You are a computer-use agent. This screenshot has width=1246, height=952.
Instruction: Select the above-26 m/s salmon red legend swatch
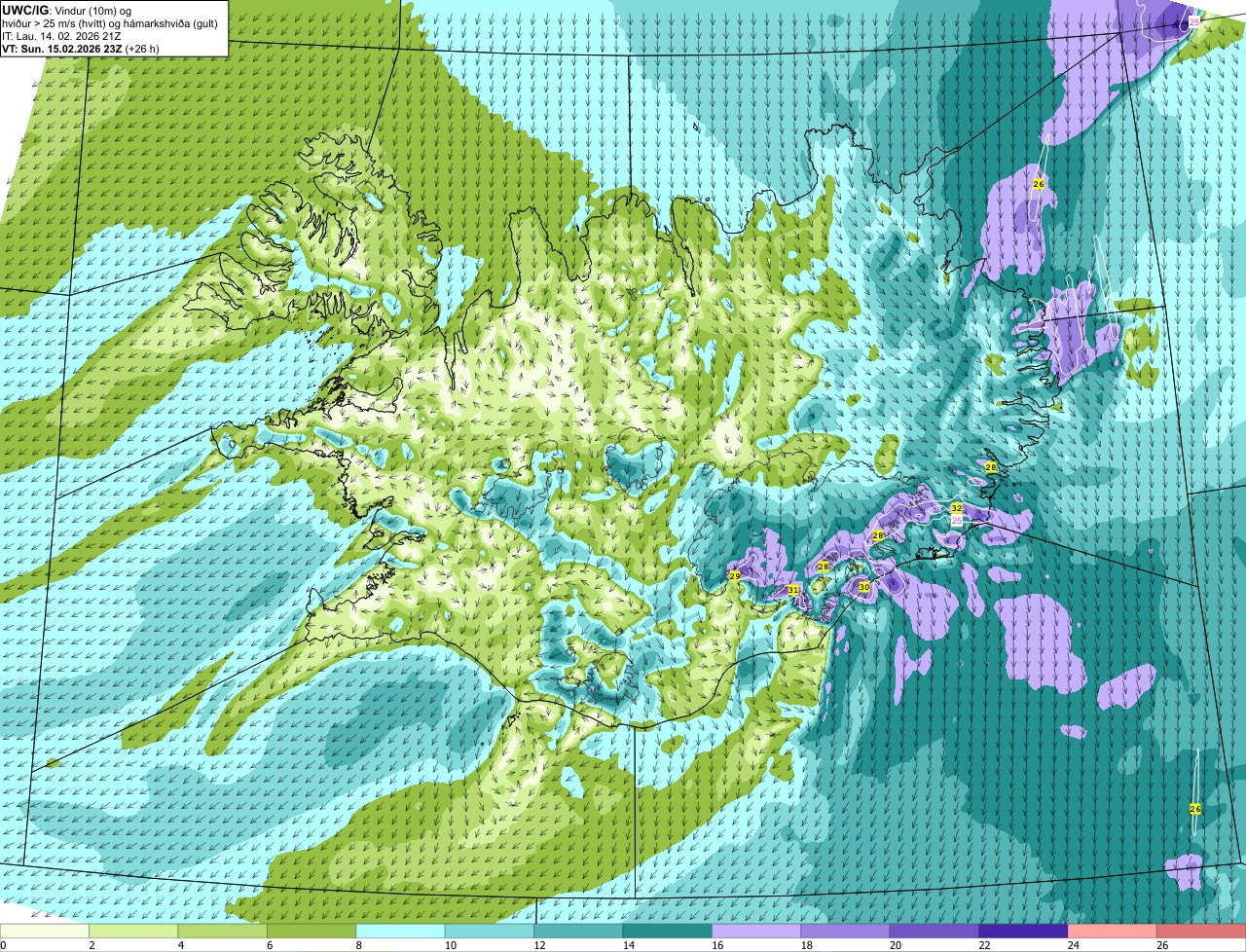click(x=1201, y=932)
